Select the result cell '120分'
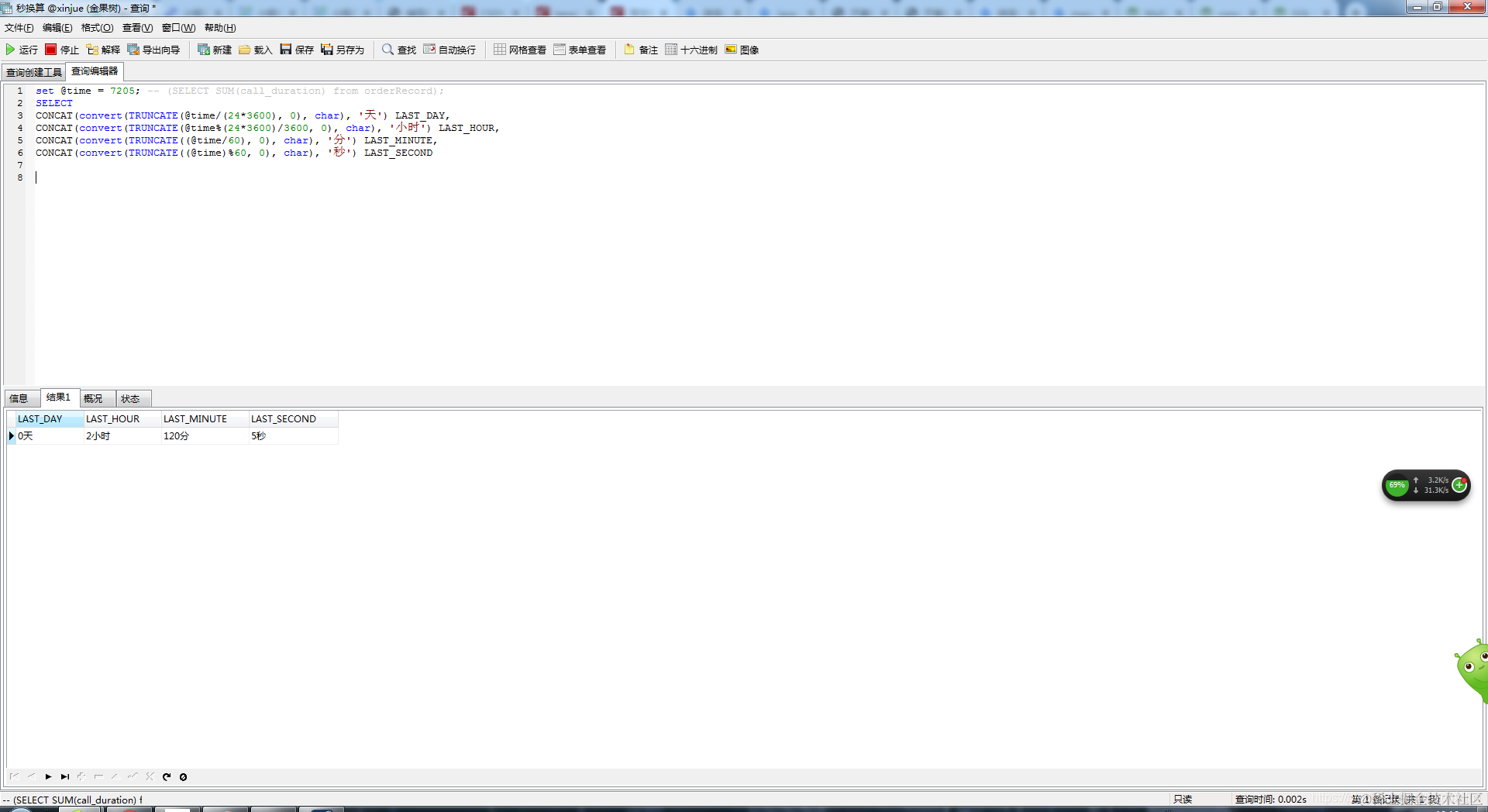Image resolution: width=1488 pixels, height=812 pixels. [205, 436]
